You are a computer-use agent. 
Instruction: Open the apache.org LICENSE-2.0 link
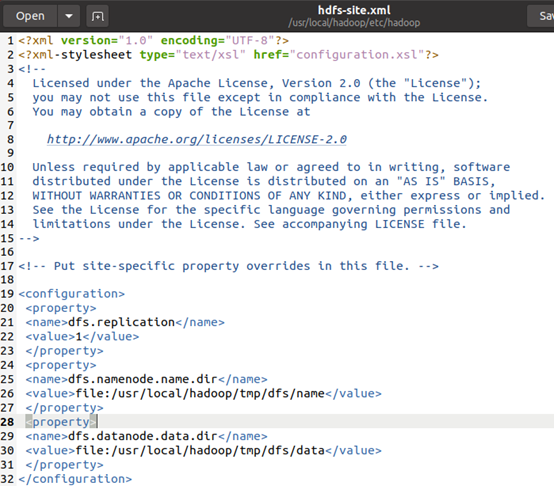click(x=197, y=140)
